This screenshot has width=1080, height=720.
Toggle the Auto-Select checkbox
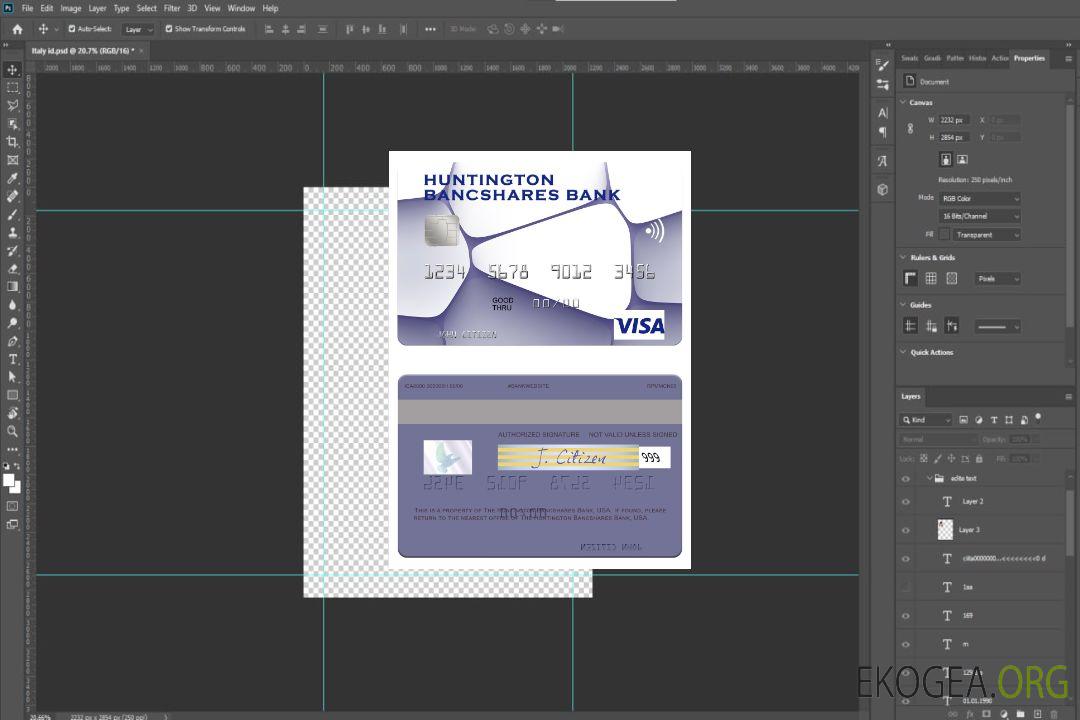pyautogui.click(x=72, y=29)
